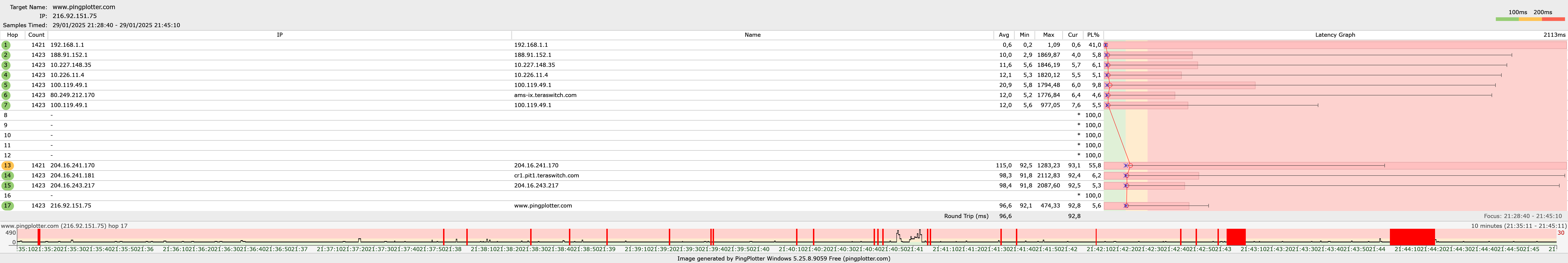Click the Target Name value www.pingplotter.com
1568x263 pixels.
pyautogui.click(x=84, y=7)
